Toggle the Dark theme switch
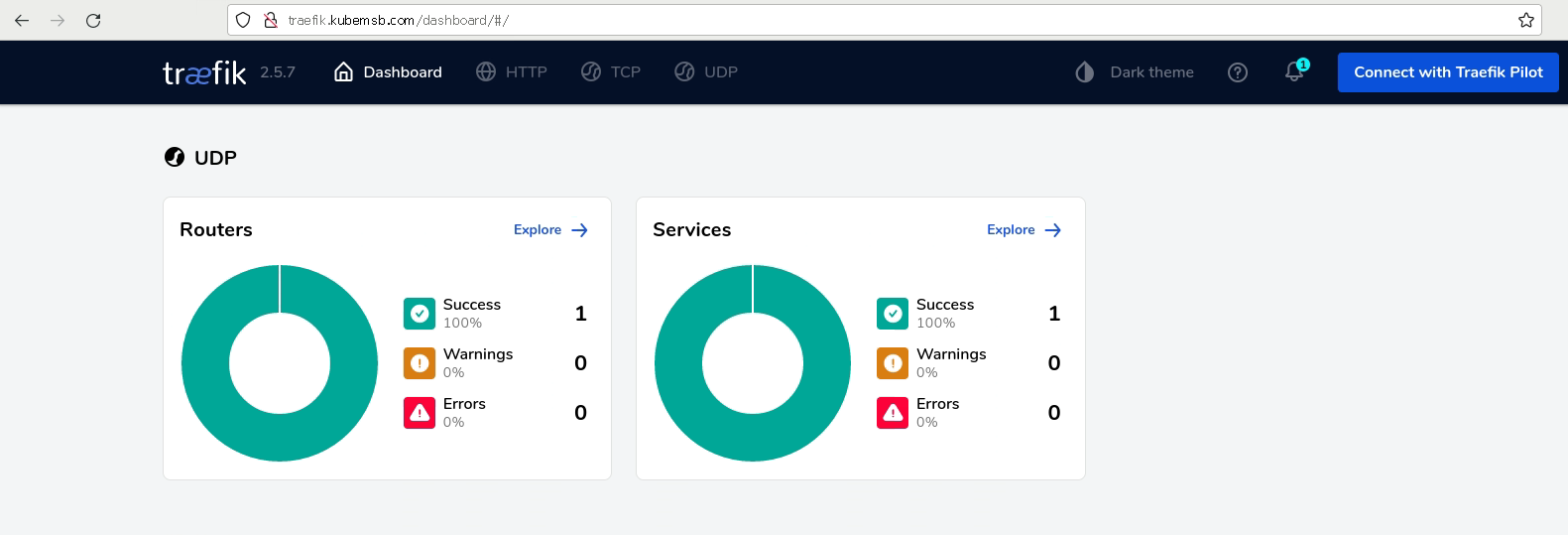This screenshot has width=1568, height=535. click(x=1135, y=72)
